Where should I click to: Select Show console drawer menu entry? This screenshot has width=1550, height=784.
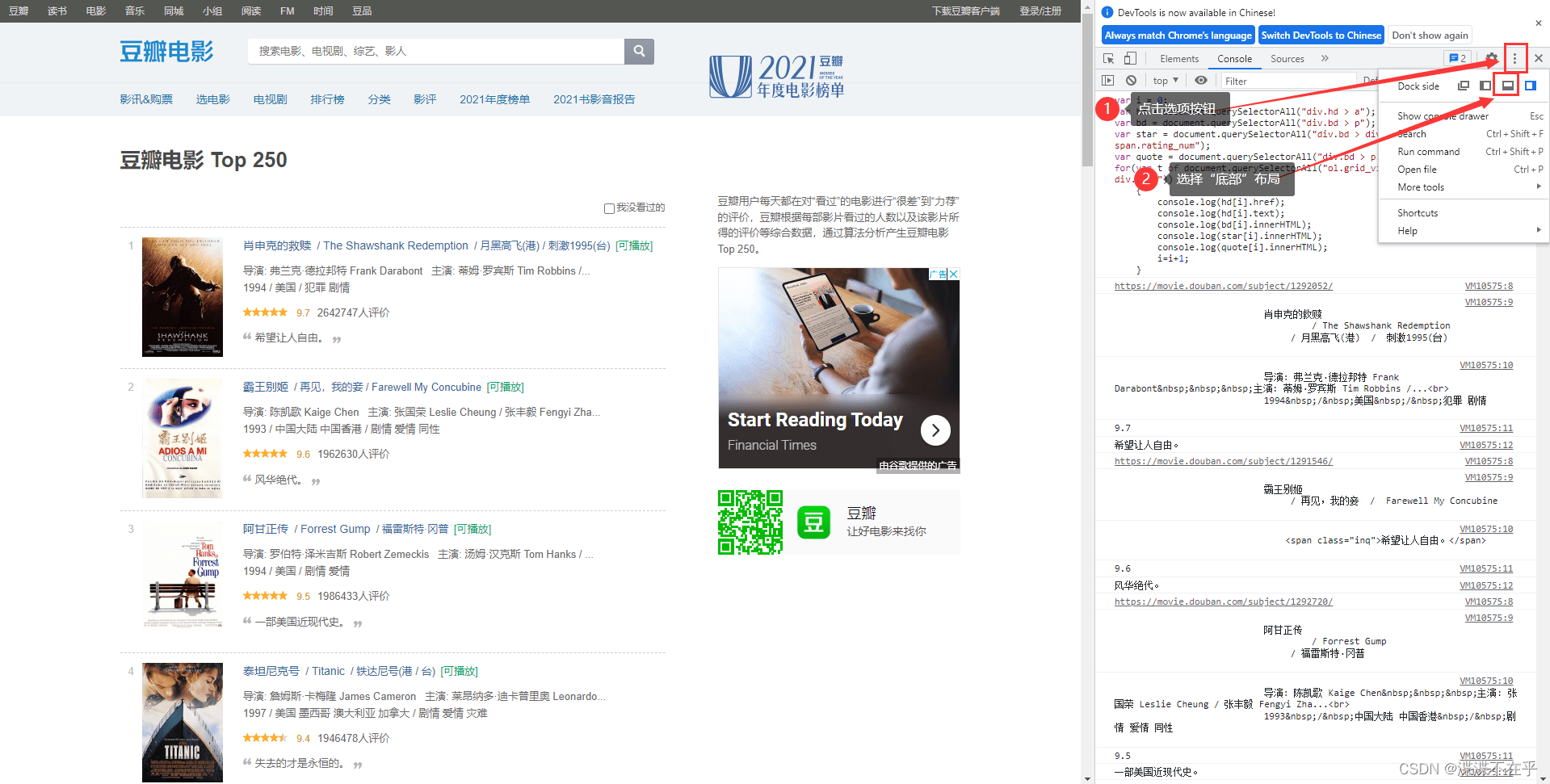pyautogui.click(x=1463, y=116)
